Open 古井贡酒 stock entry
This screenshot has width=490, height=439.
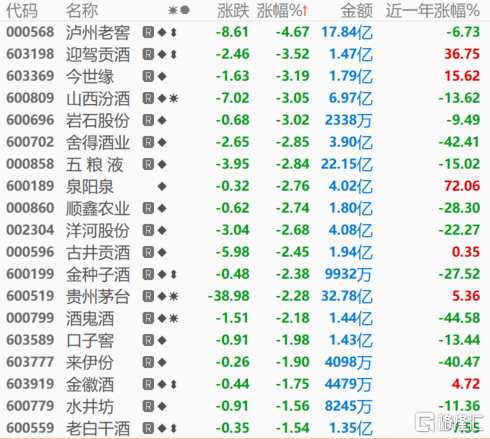[98, 252]
